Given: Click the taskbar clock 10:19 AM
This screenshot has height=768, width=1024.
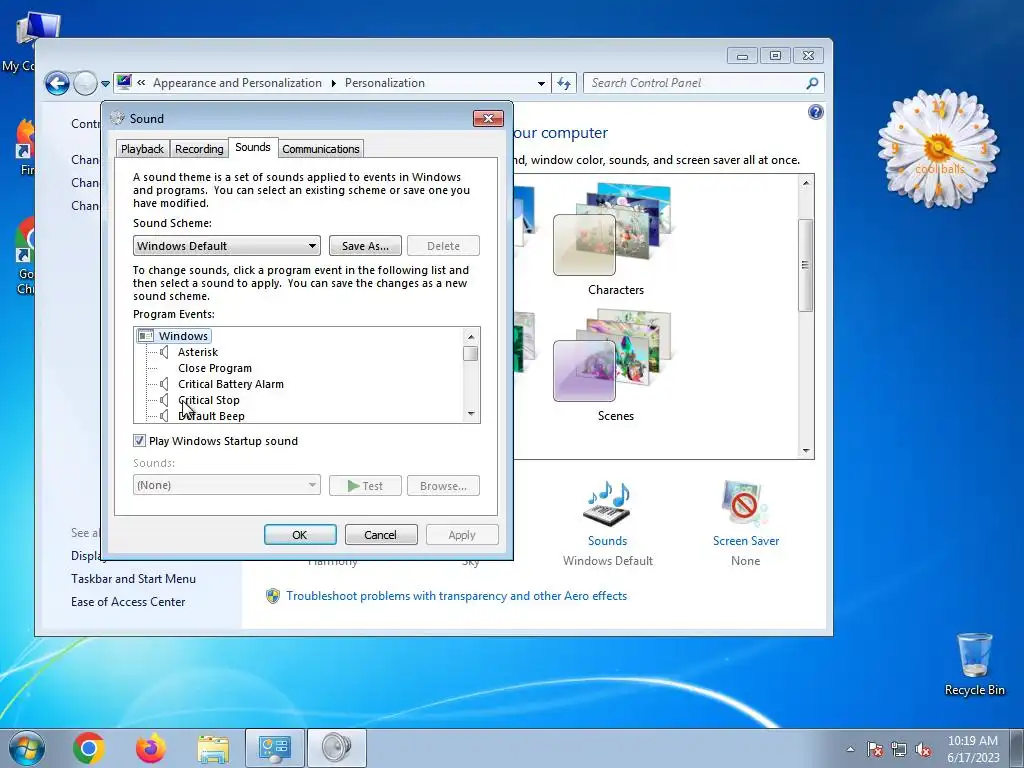Looking at the screenshot, I should coord(972,741).
